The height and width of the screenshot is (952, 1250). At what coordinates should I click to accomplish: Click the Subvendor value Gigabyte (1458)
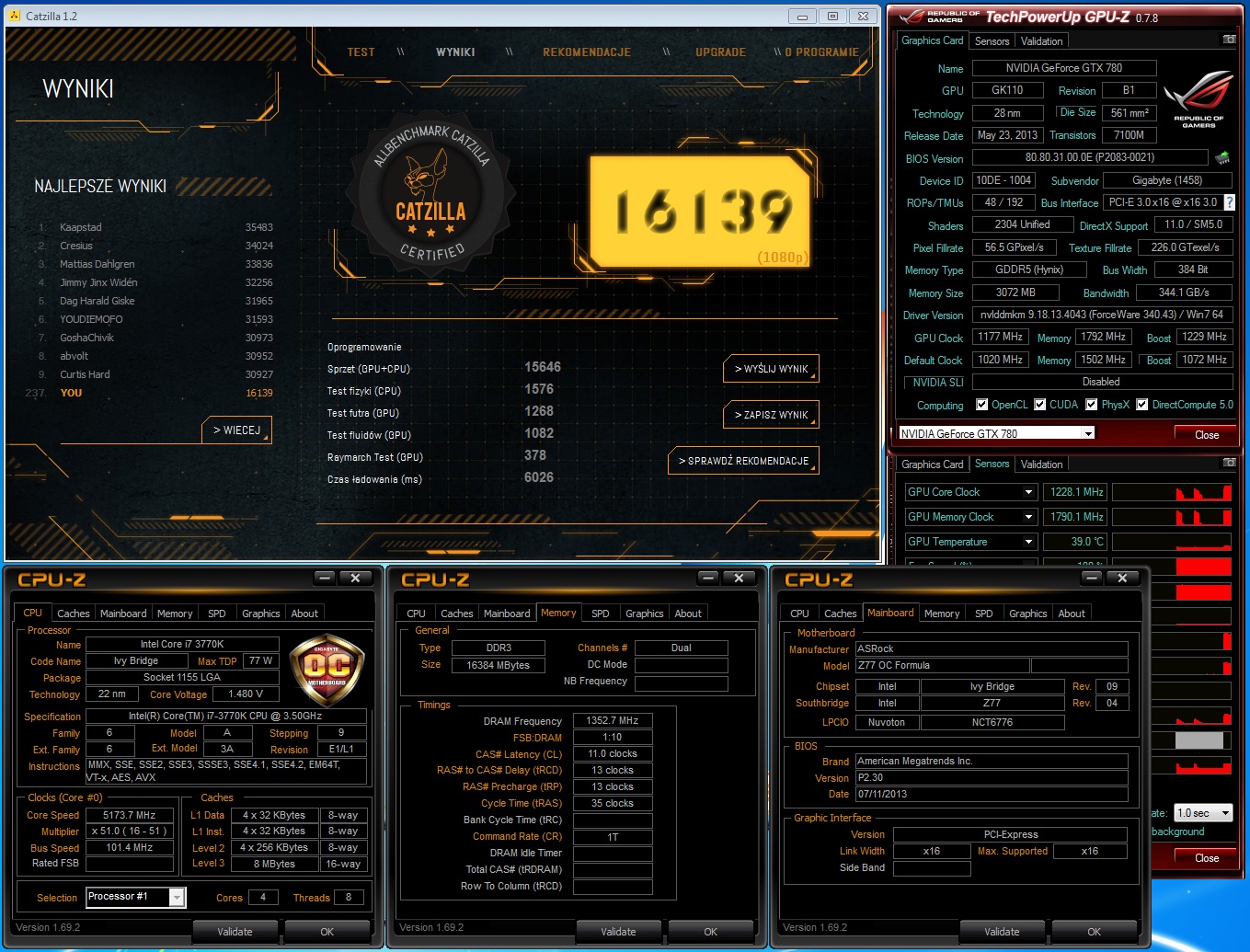click(x=1167, y=180)
